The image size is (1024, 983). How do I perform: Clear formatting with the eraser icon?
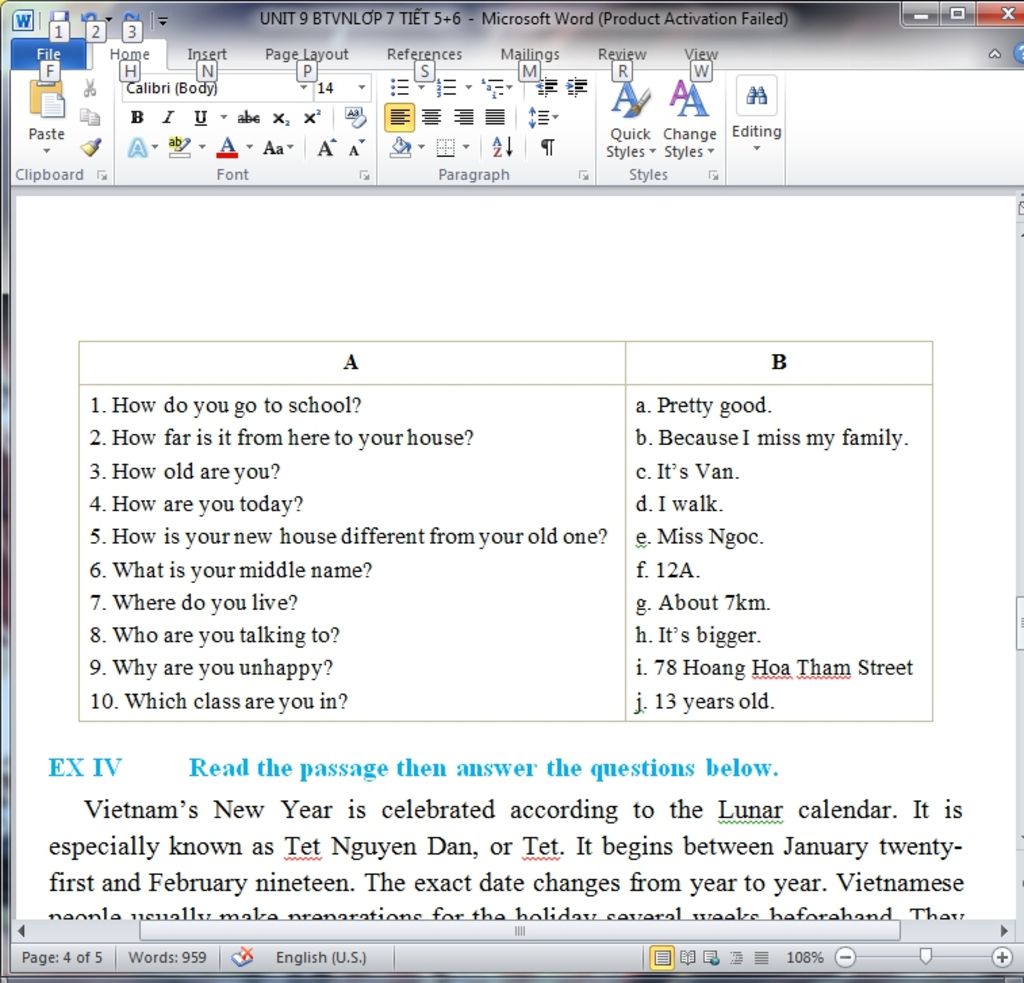[355, 118]
